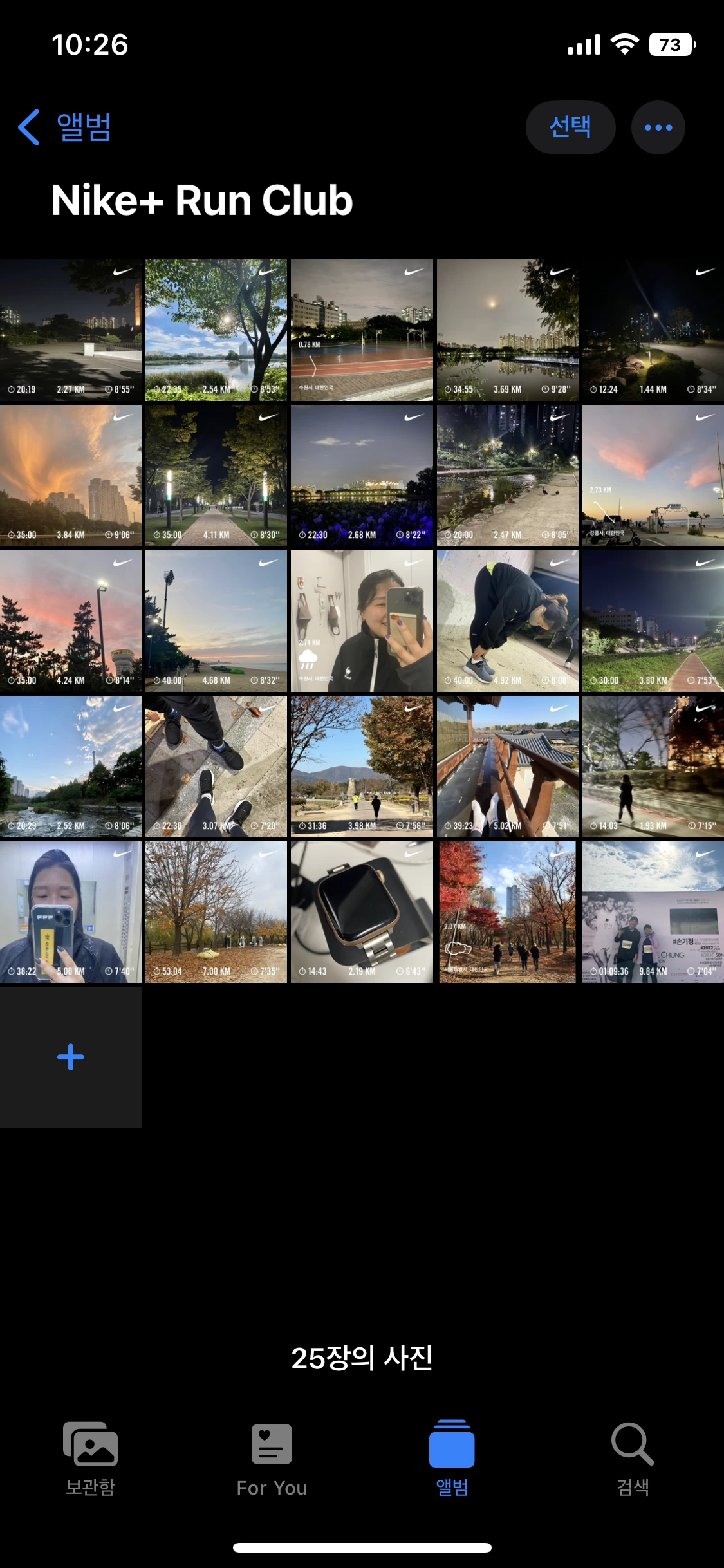Open the 9.84 KM race finish photo
The image size is (724, 1568).
coord(653,912)
